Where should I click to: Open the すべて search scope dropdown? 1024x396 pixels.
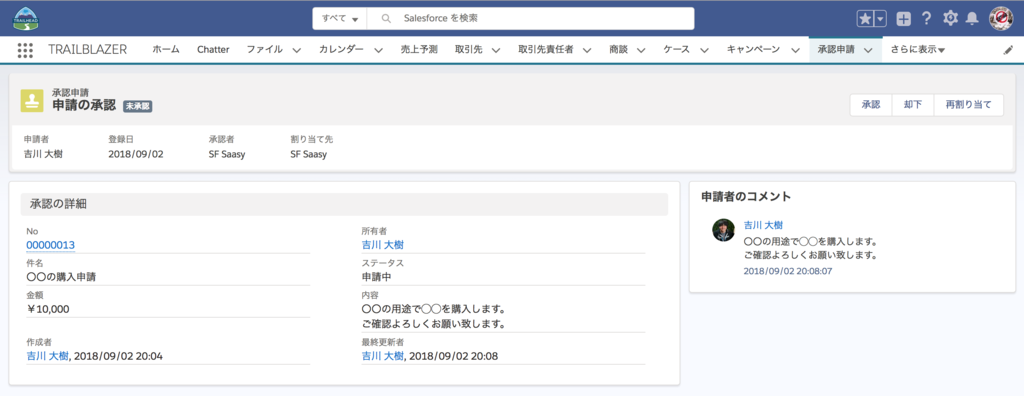(x=340, y=19)
